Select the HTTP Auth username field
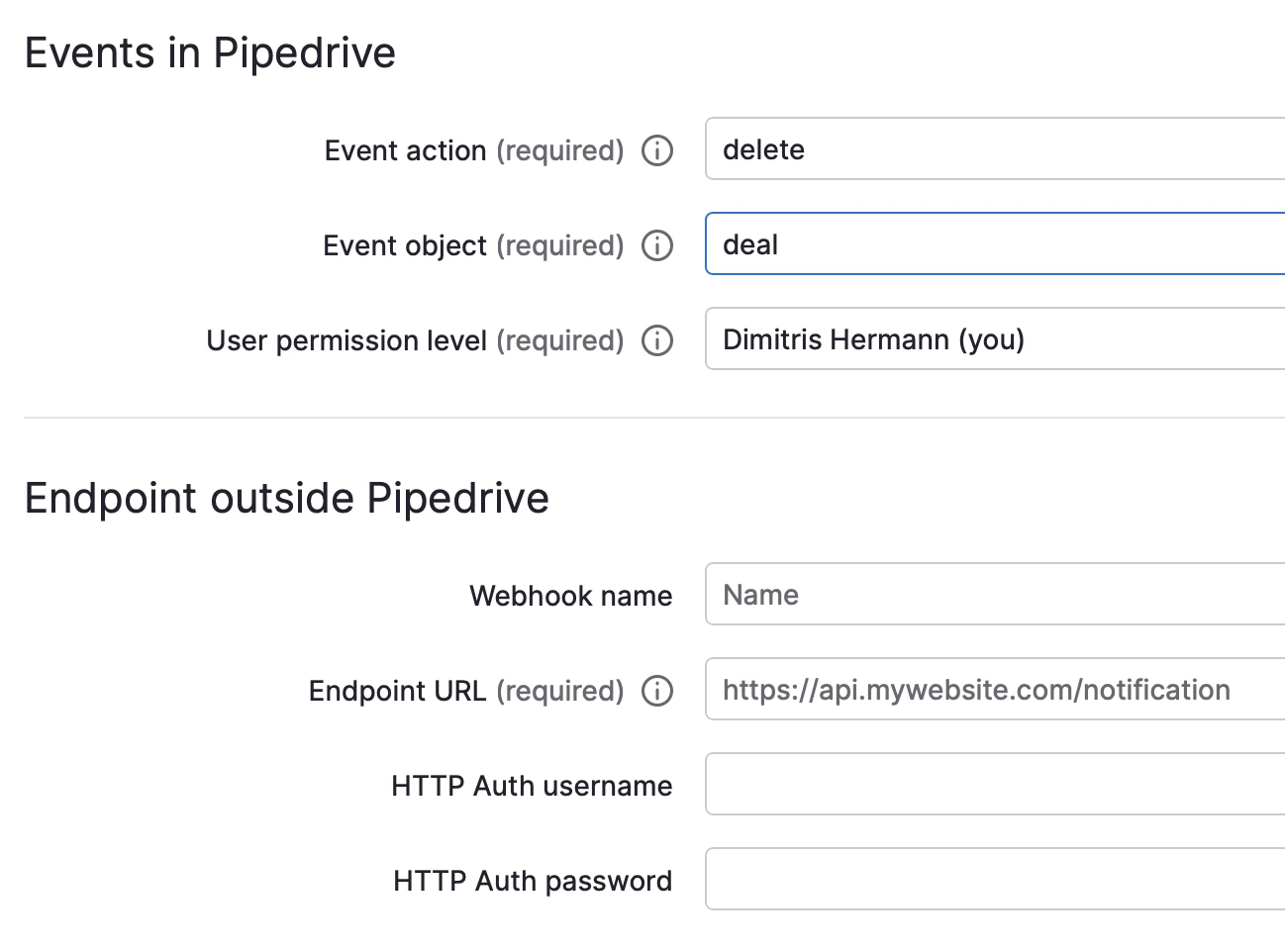1285x952 pixels. click(995, 784)
